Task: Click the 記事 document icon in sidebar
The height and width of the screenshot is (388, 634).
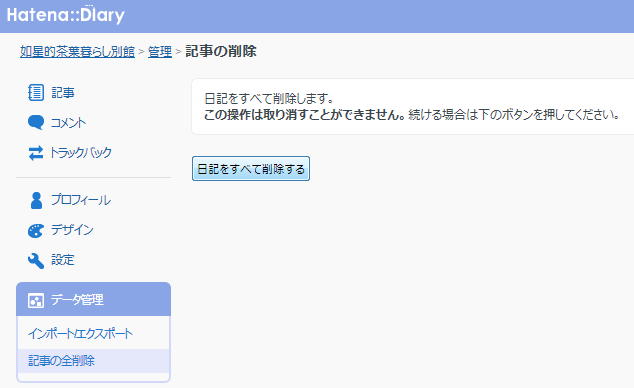Action: 36,93
